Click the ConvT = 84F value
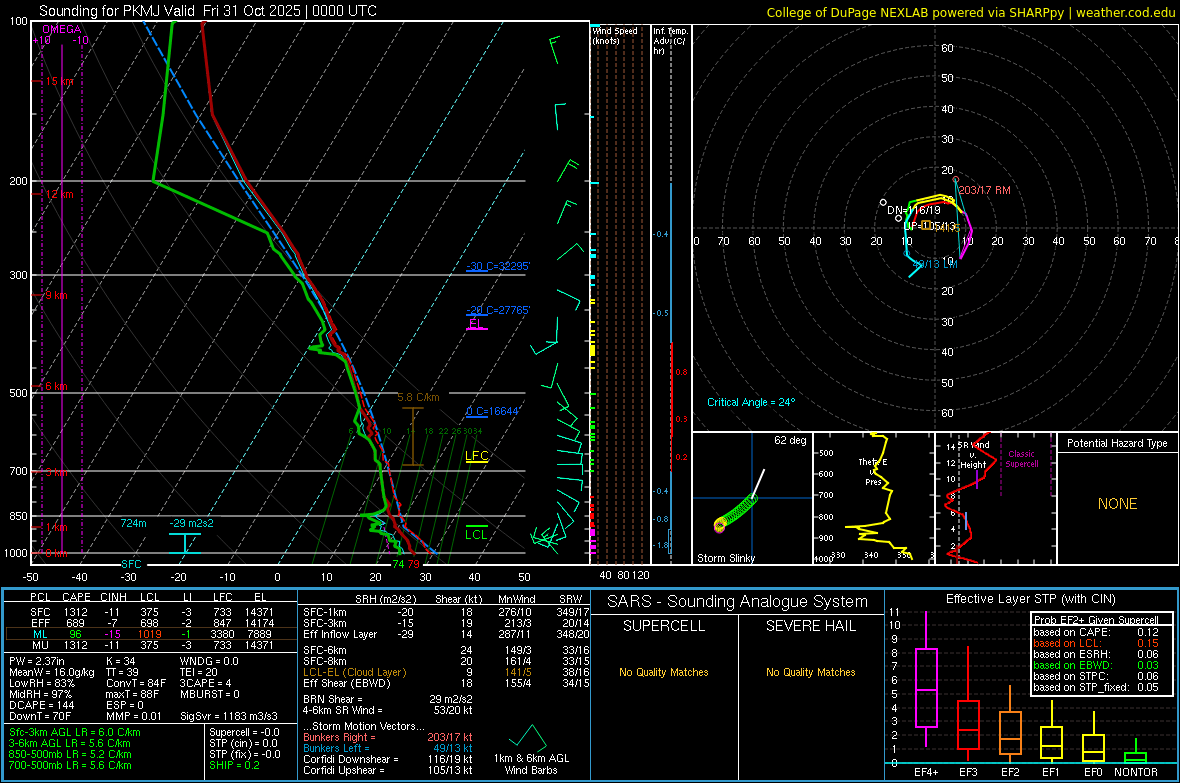The height and width of the screenshot is (783, 1180). click(x=135, y=683)
